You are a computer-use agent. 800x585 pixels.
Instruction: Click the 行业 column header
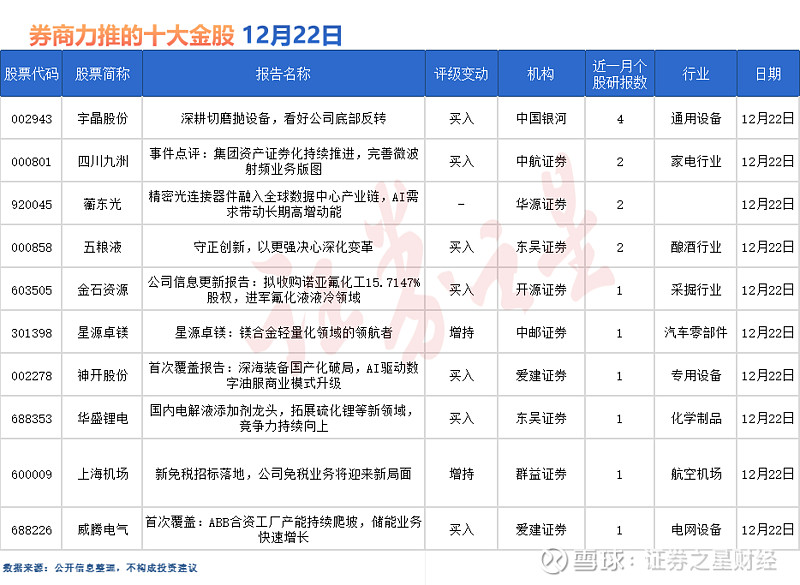pos(697,73)
